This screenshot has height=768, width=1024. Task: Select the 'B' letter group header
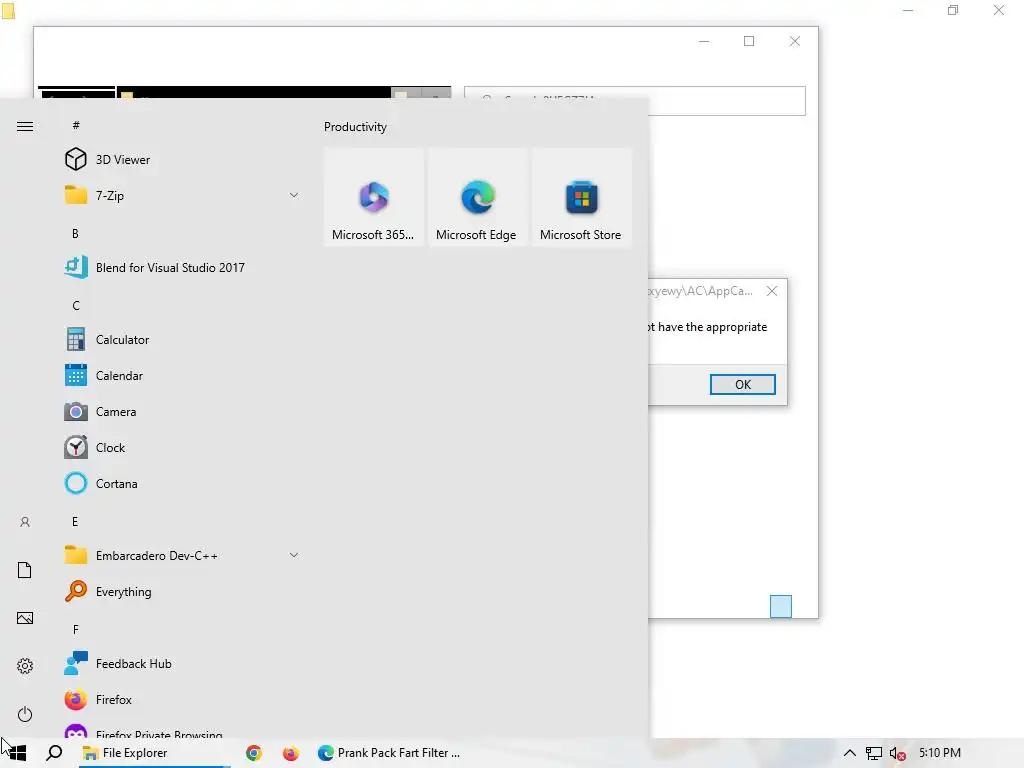(75, 233)
